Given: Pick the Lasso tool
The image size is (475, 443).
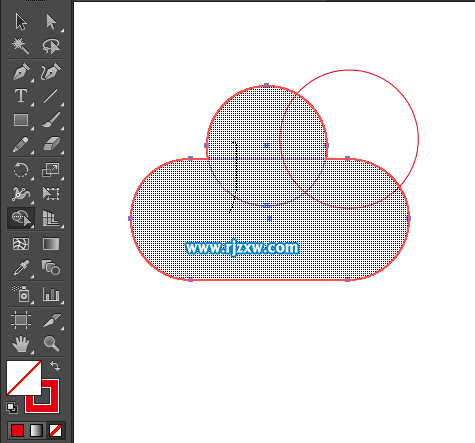Looking at the screenshot, I should click(51, 46).
